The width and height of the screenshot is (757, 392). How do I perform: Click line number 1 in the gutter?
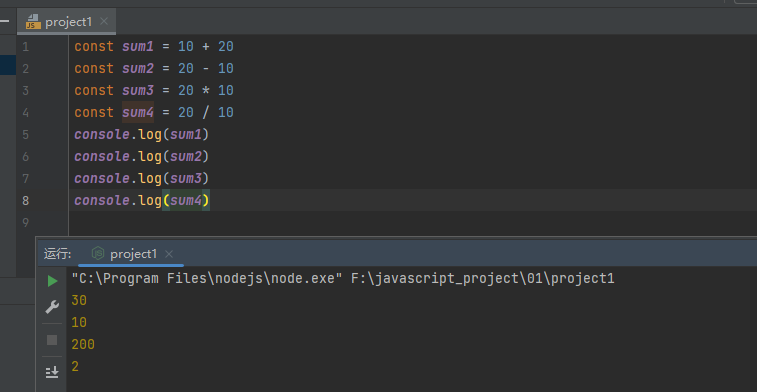click(x=25, y=47)
